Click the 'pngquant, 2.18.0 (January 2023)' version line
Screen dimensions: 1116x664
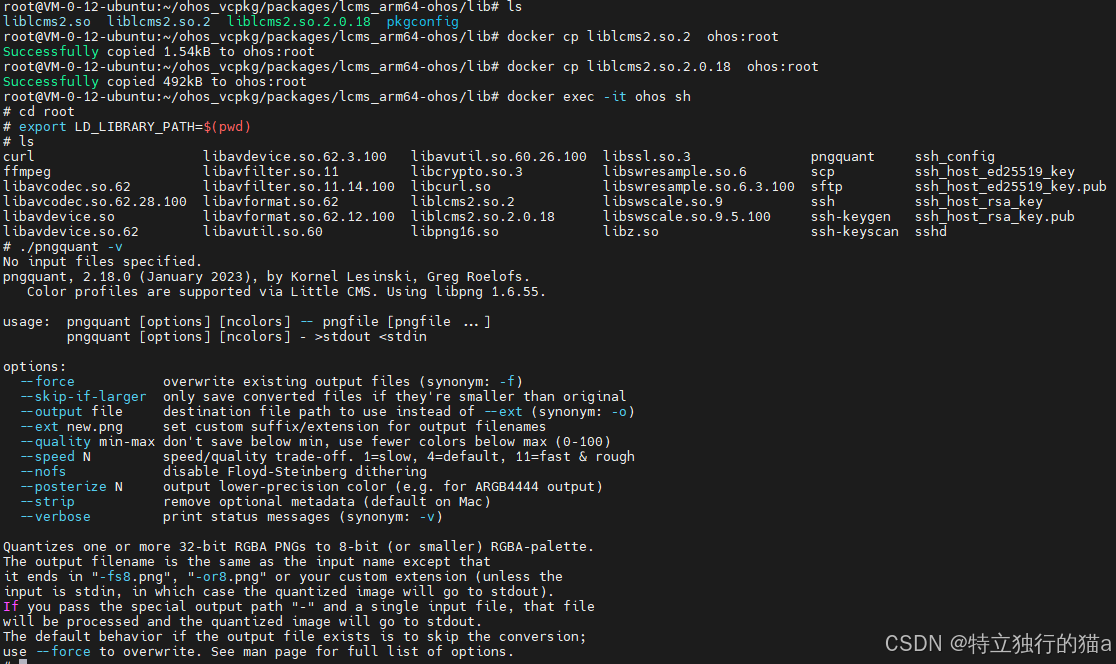click(x=266, y=276)
